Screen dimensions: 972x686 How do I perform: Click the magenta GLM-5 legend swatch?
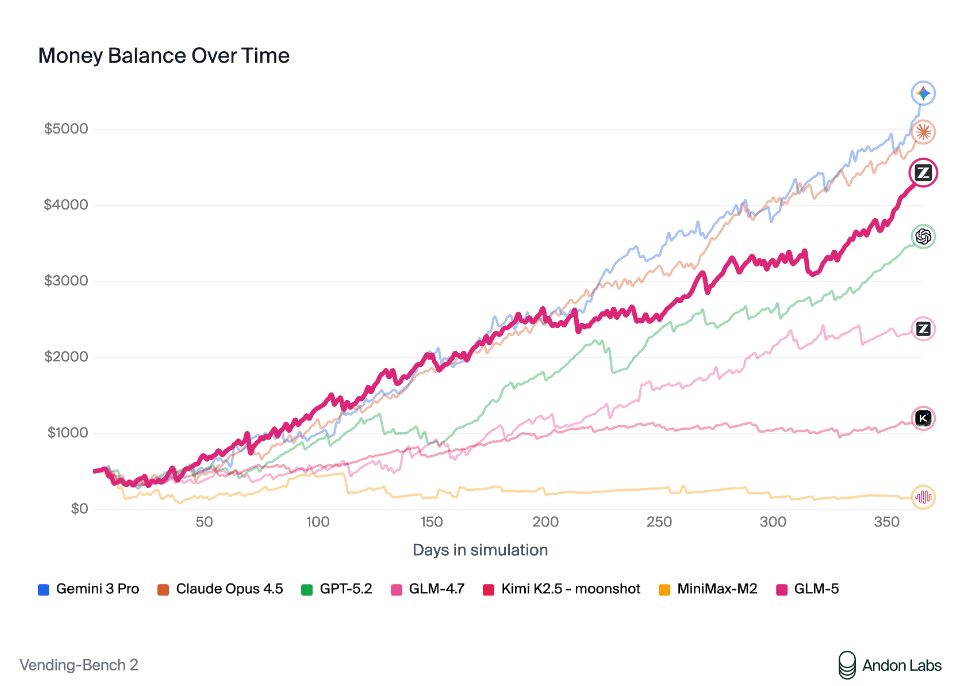pos(783,589)
